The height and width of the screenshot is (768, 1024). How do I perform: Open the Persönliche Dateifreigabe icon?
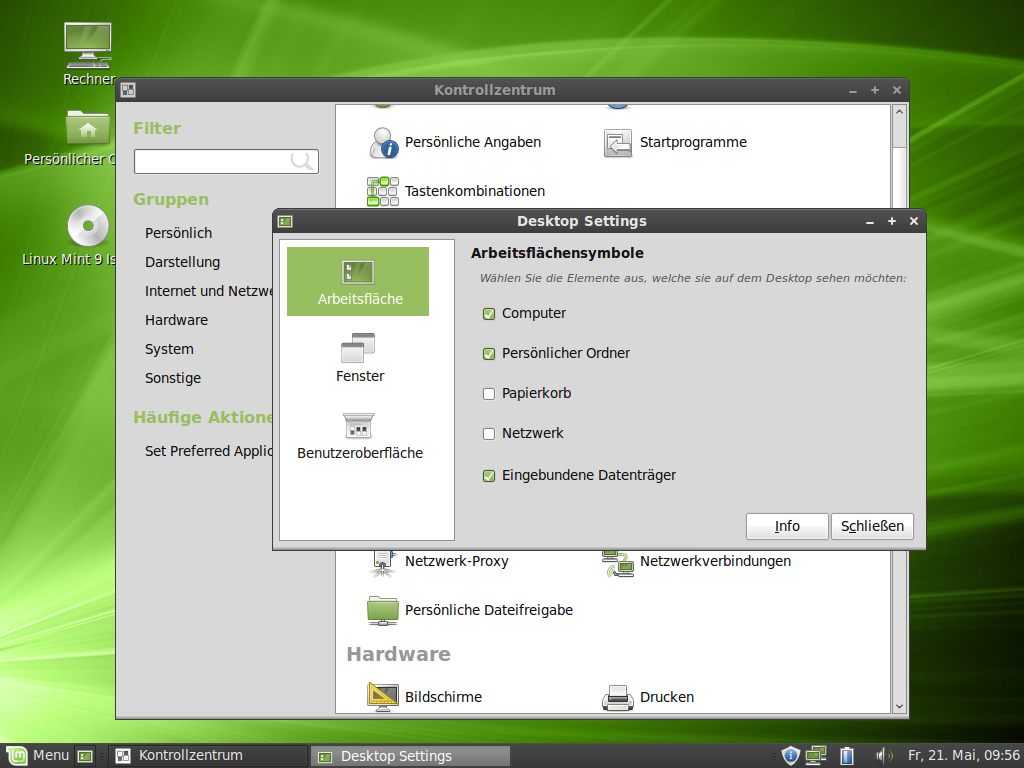pos(487,610)
